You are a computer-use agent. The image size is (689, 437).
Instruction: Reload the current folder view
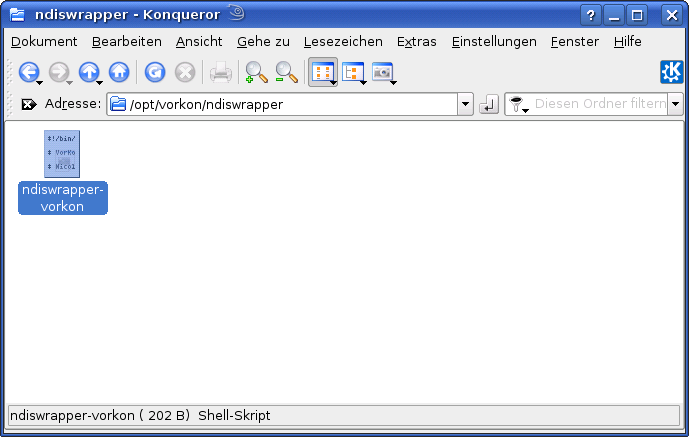(155, 72)
